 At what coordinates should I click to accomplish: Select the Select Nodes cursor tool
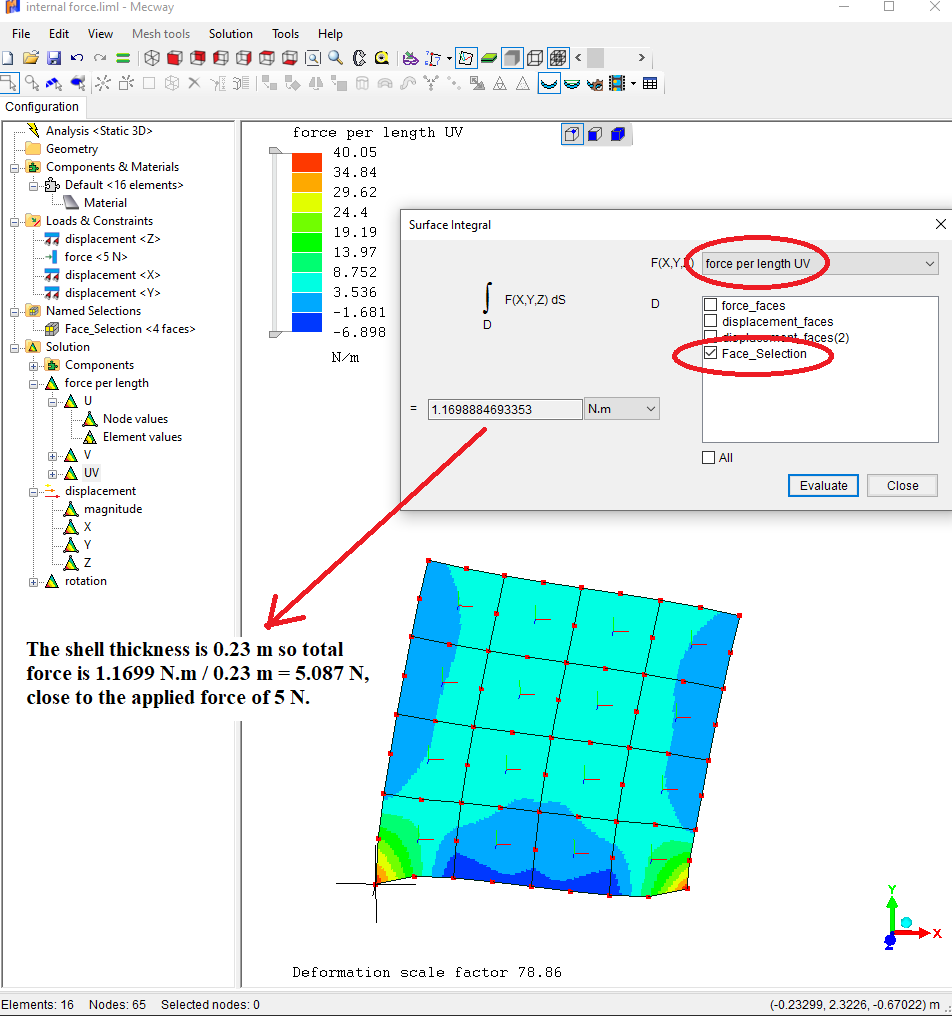(9, 83)
